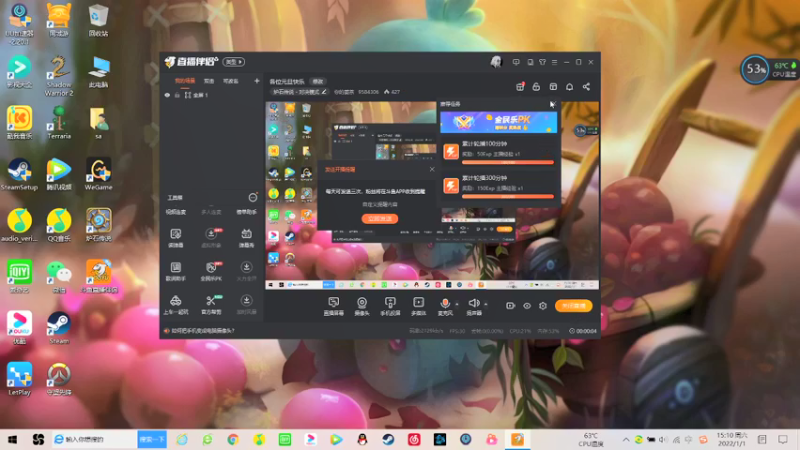
Task: Switch to the second scene tab
Action: click(x=209, y=81)
